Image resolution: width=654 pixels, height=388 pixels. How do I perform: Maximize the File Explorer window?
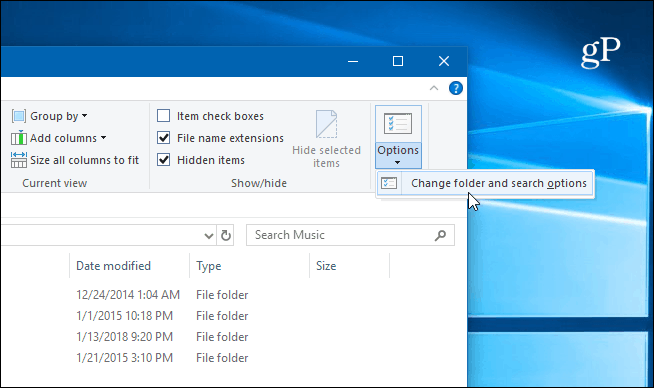pyautogui.click(x=398, y=61)
